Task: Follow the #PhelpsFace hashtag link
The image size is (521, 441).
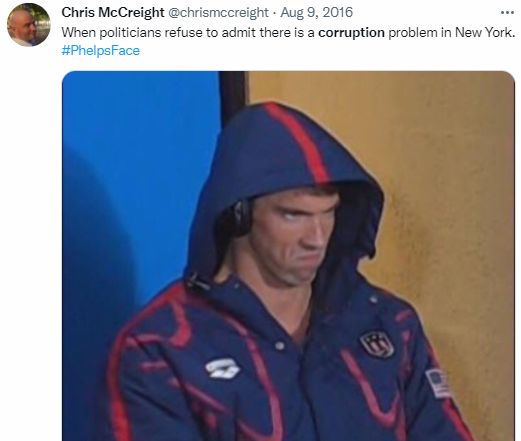Action: [101, 51]
